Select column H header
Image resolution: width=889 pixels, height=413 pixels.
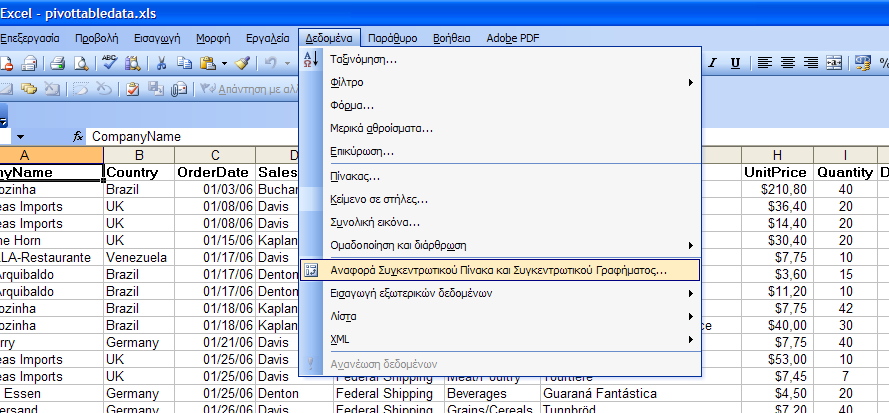(777, 155)
